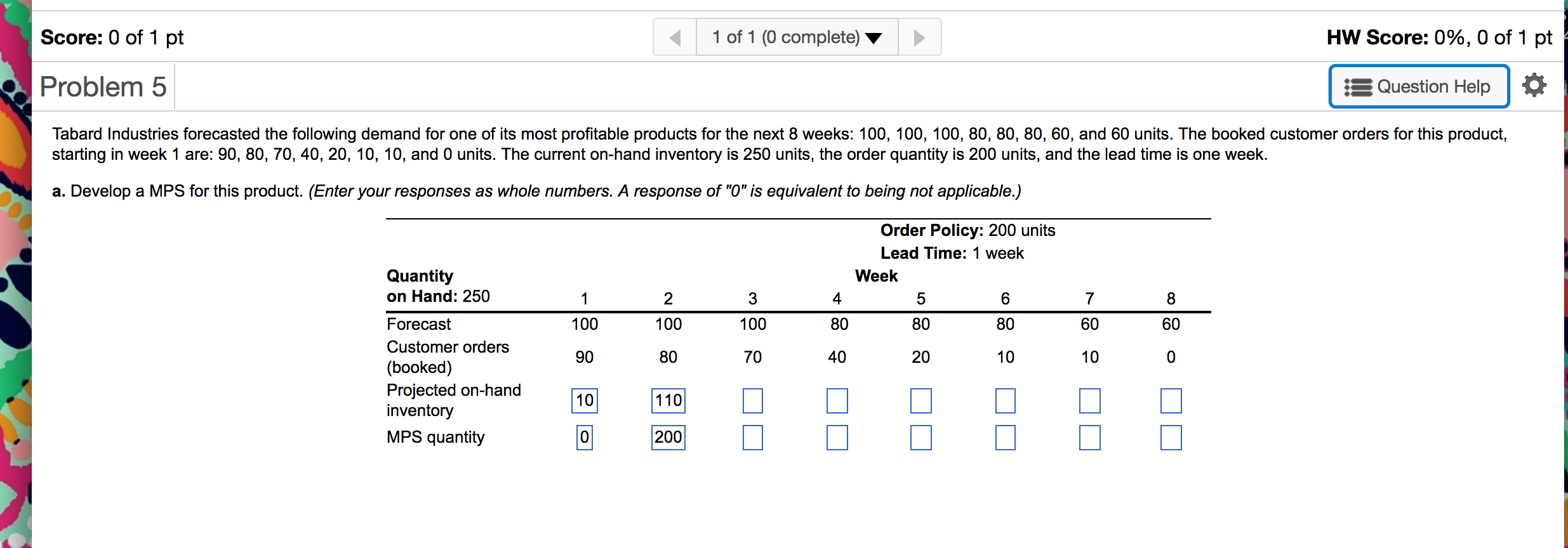Click the empty MPS quantity box for week 8
1568x548 pixels.
[x=1171, y=436]
